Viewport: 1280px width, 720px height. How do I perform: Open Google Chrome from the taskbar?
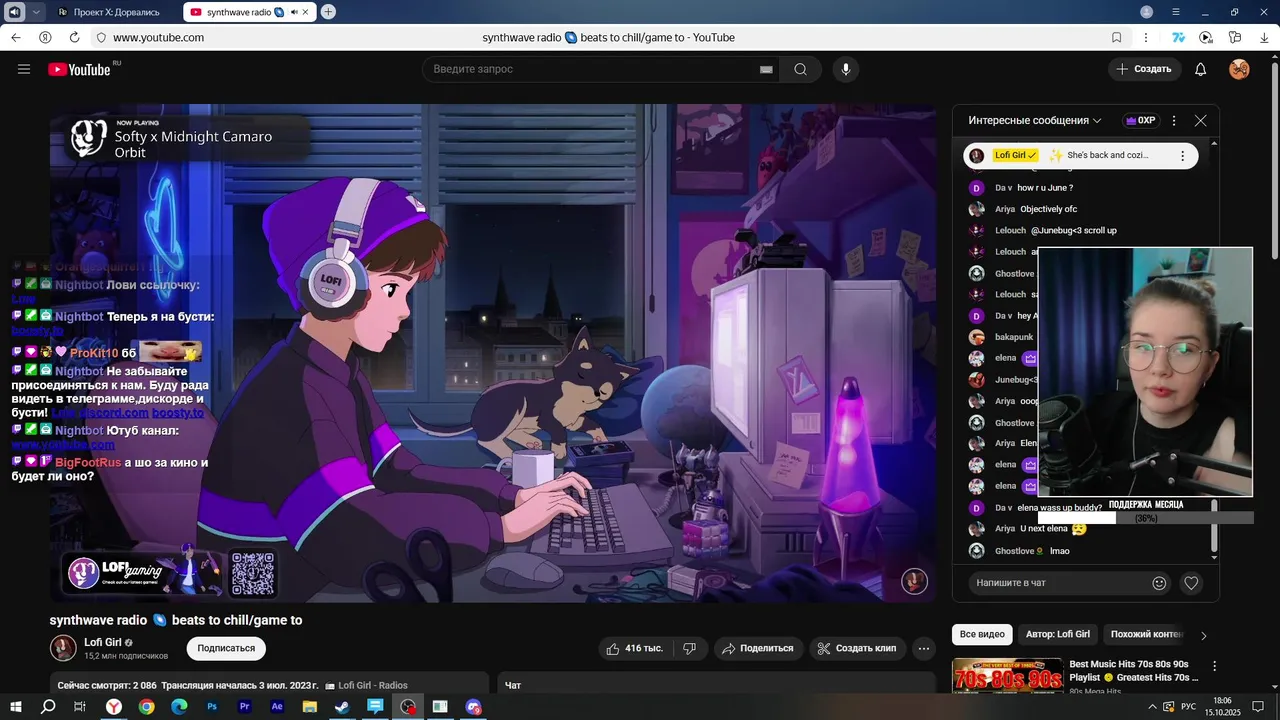[x=147, y=706]
